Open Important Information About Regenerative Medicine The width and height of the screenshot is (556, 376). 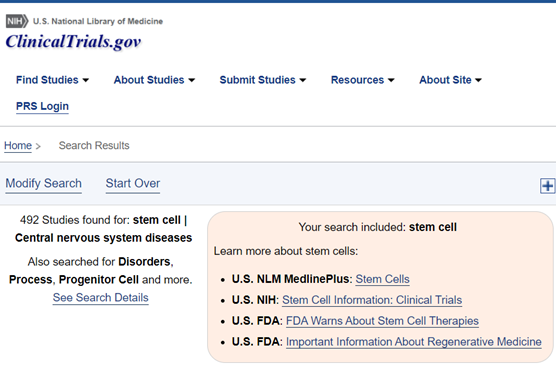point(414,342)
